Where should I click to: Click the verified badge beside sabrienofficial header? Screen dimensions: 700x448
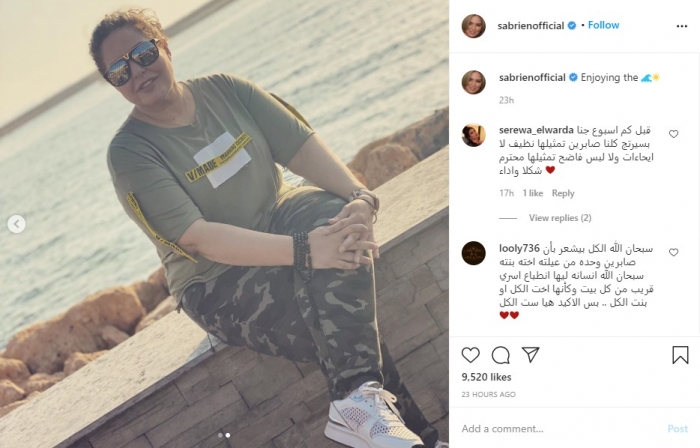(x=572, y=26)
